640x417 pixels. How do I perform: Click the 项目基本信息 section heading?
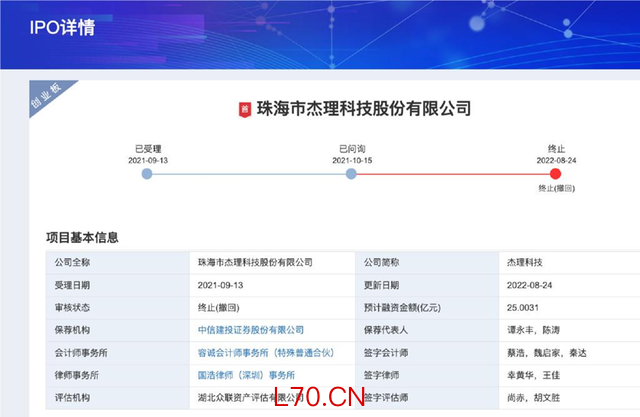pyautogui.click(x=82, y=238)
